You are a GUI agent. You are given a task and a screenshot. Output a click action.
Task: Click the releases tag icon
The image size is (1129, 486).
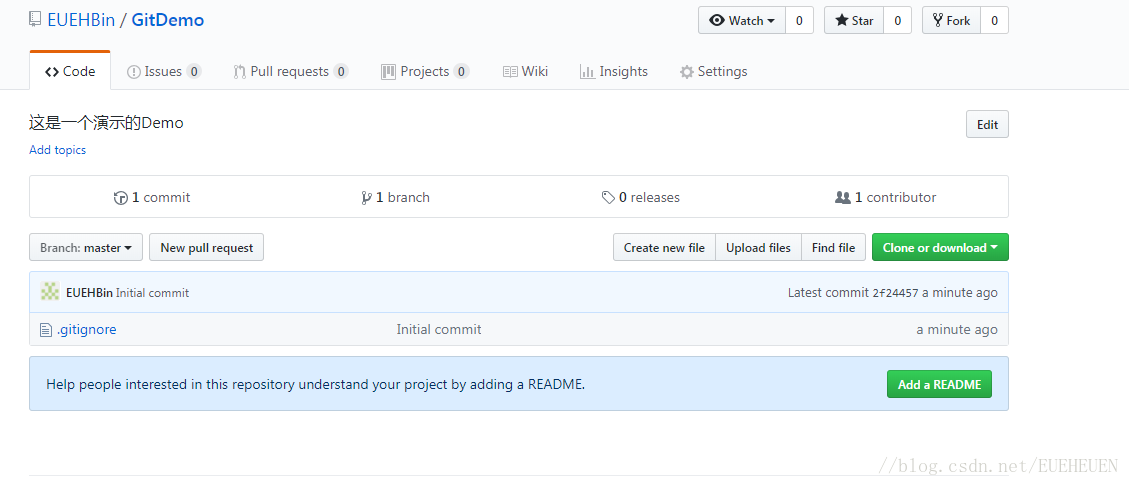click(x=608, y=197)
